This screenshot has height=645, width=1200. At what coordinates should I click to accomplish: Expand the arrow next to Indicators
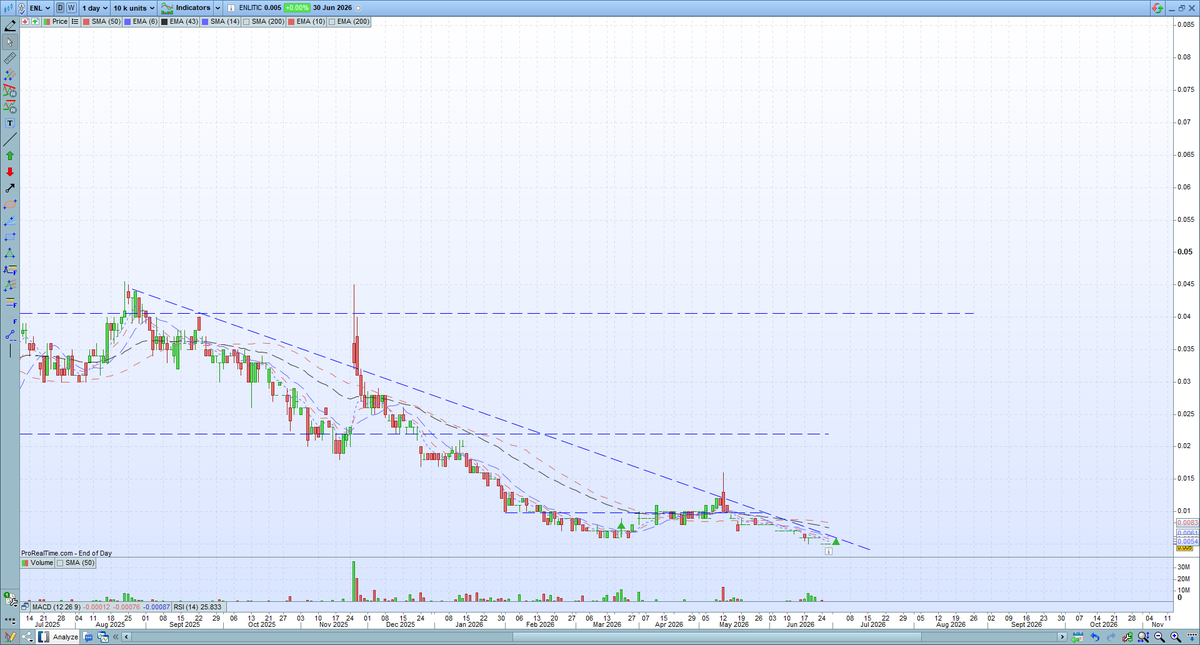pyautogui.click(x=217, y=7)
